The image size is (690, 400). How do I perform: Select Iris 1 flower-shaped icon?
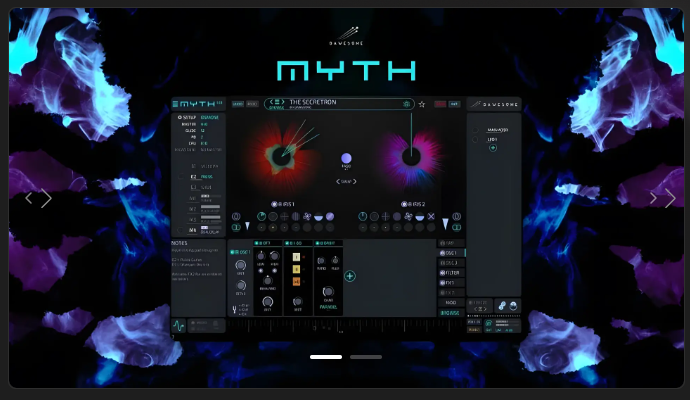(307, 216)
